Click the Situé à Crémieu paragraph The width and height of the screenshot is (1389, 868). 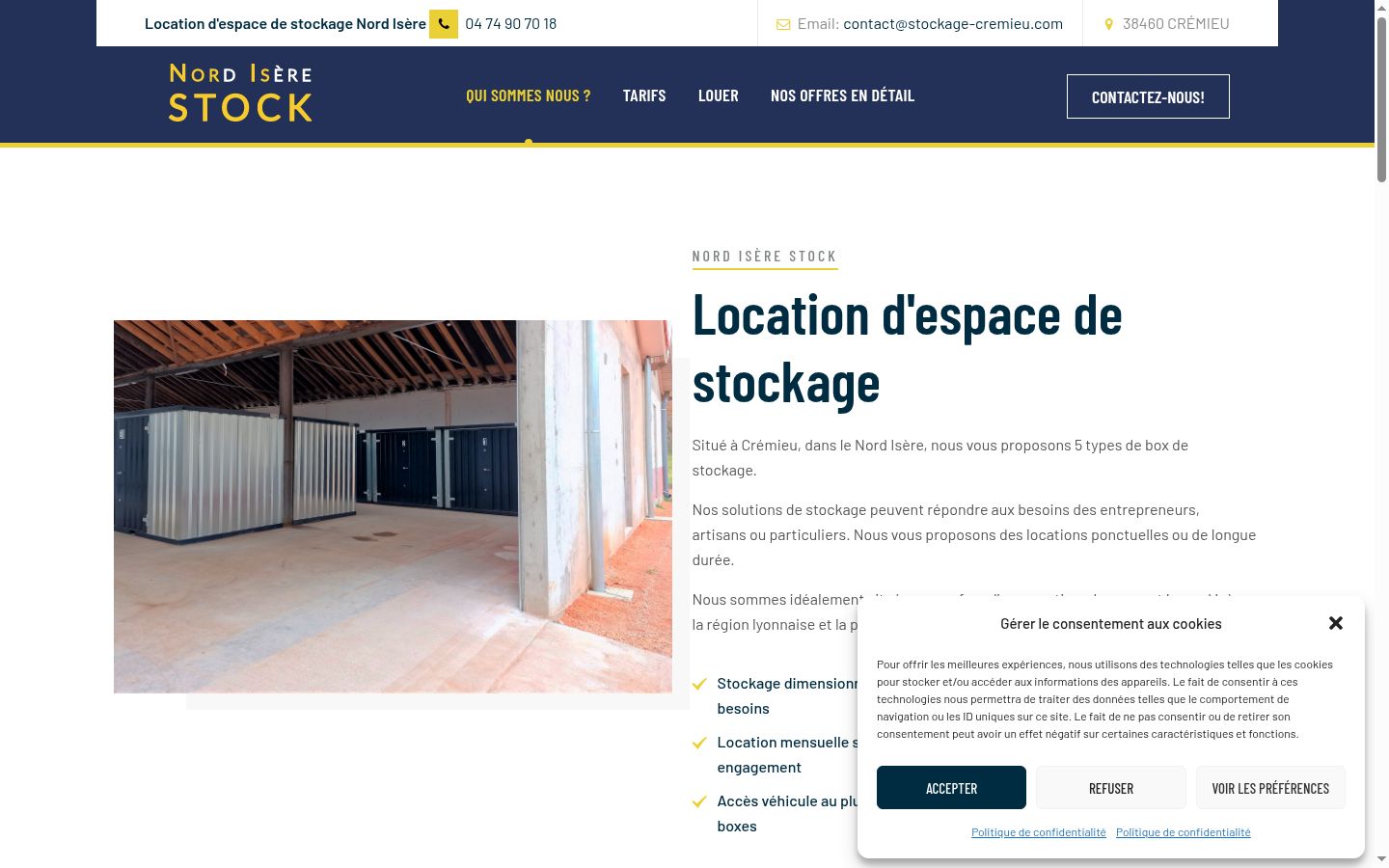[x=940, y=458]
